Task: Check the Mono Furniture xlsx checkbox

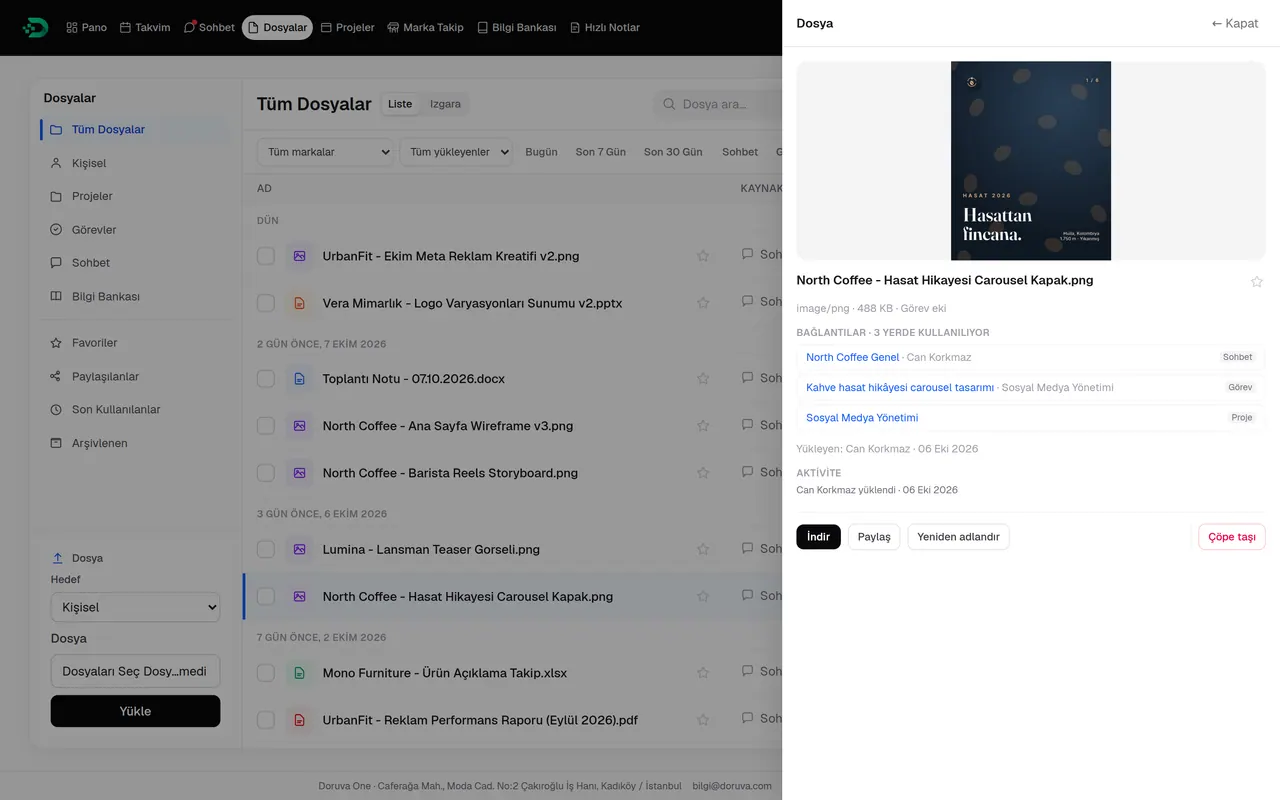Action: (x=266, y=673)
